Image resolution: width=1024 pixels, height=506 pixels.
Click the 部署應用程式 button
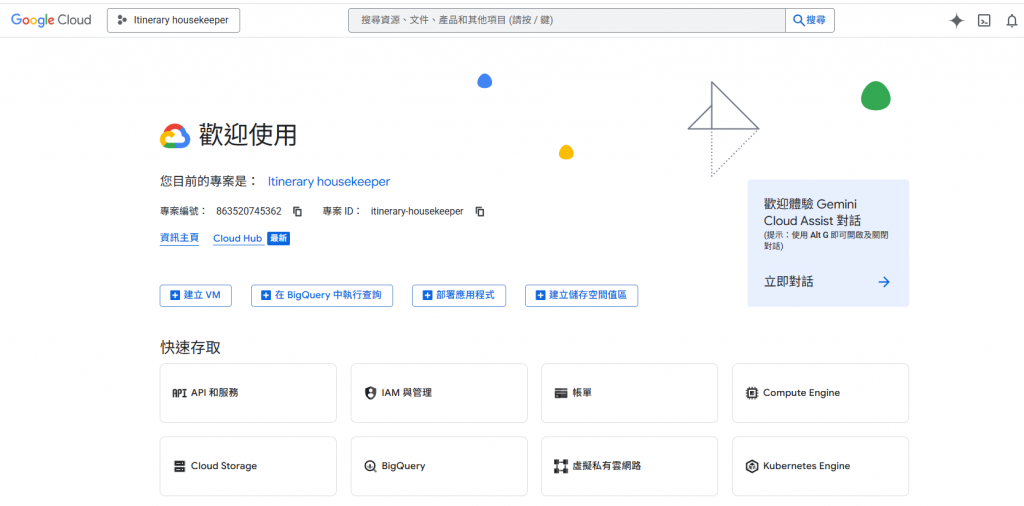(x=459, y=295)
